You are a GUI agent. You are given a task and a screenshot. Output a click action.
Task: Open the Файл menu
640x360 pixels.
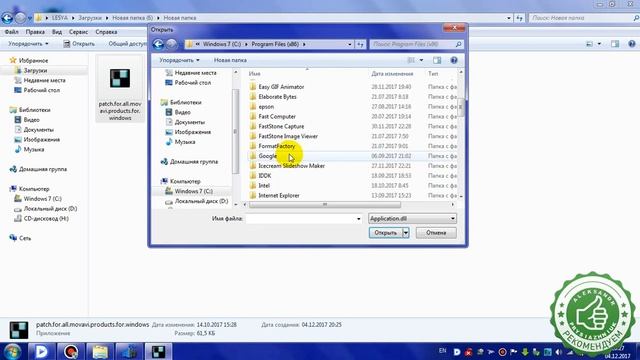(11, 32)
